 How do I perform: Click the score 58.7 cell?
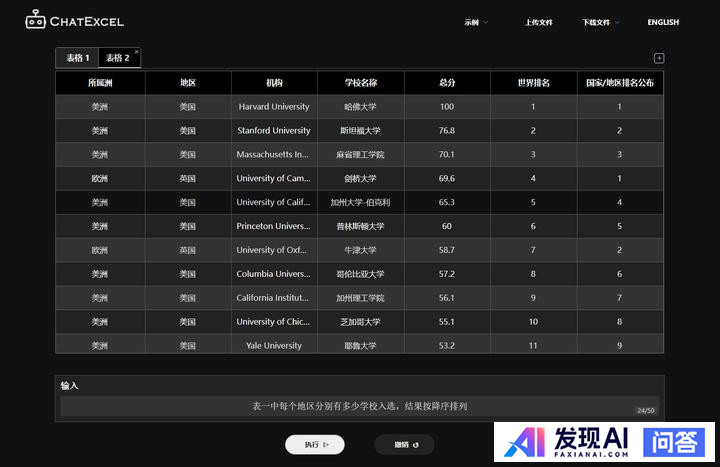pyautogui.click(x=447, y=250)
